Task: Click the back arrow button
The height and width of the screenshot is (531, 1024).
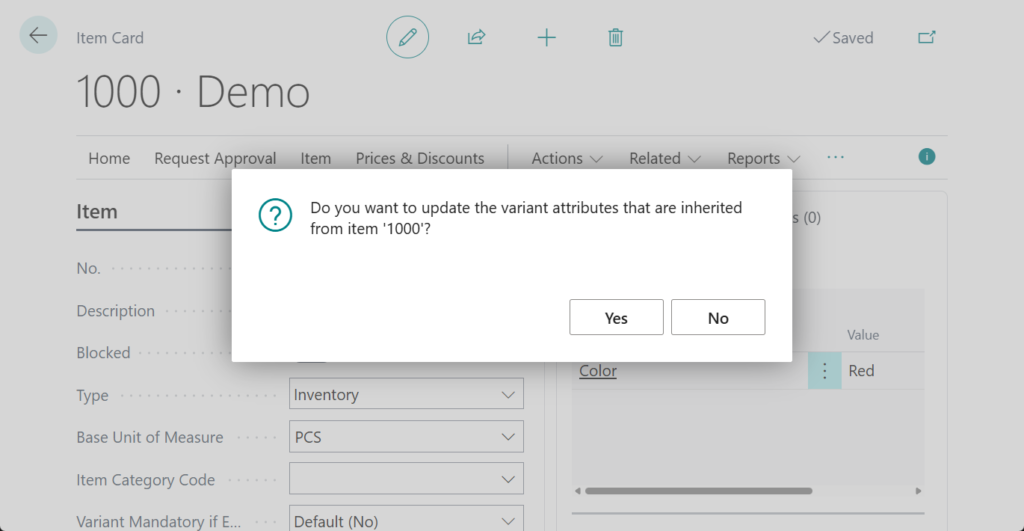Action: tap(38, 36)
